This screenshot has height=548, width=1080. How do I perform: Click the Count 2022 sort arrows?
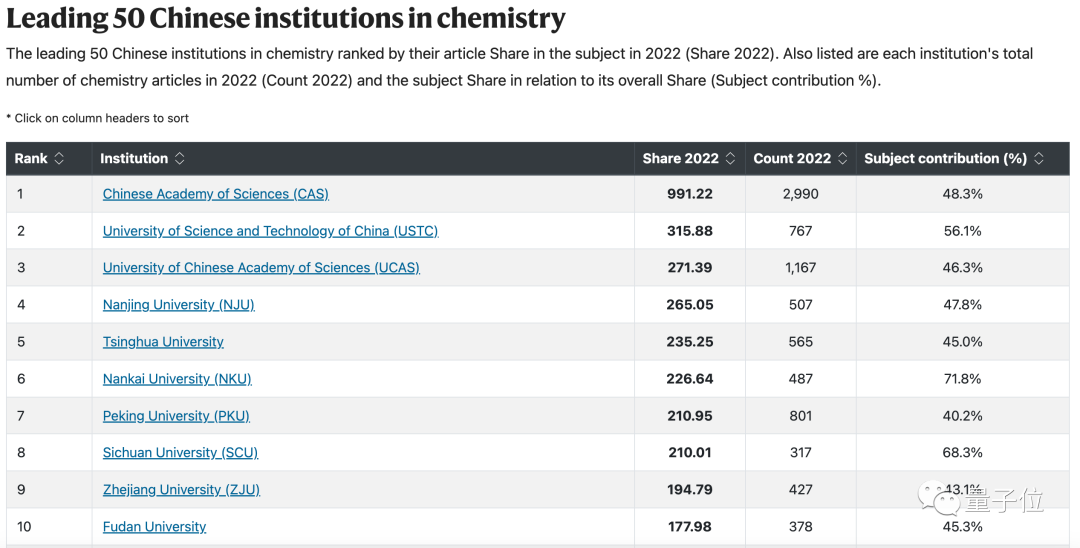[842, 159]
